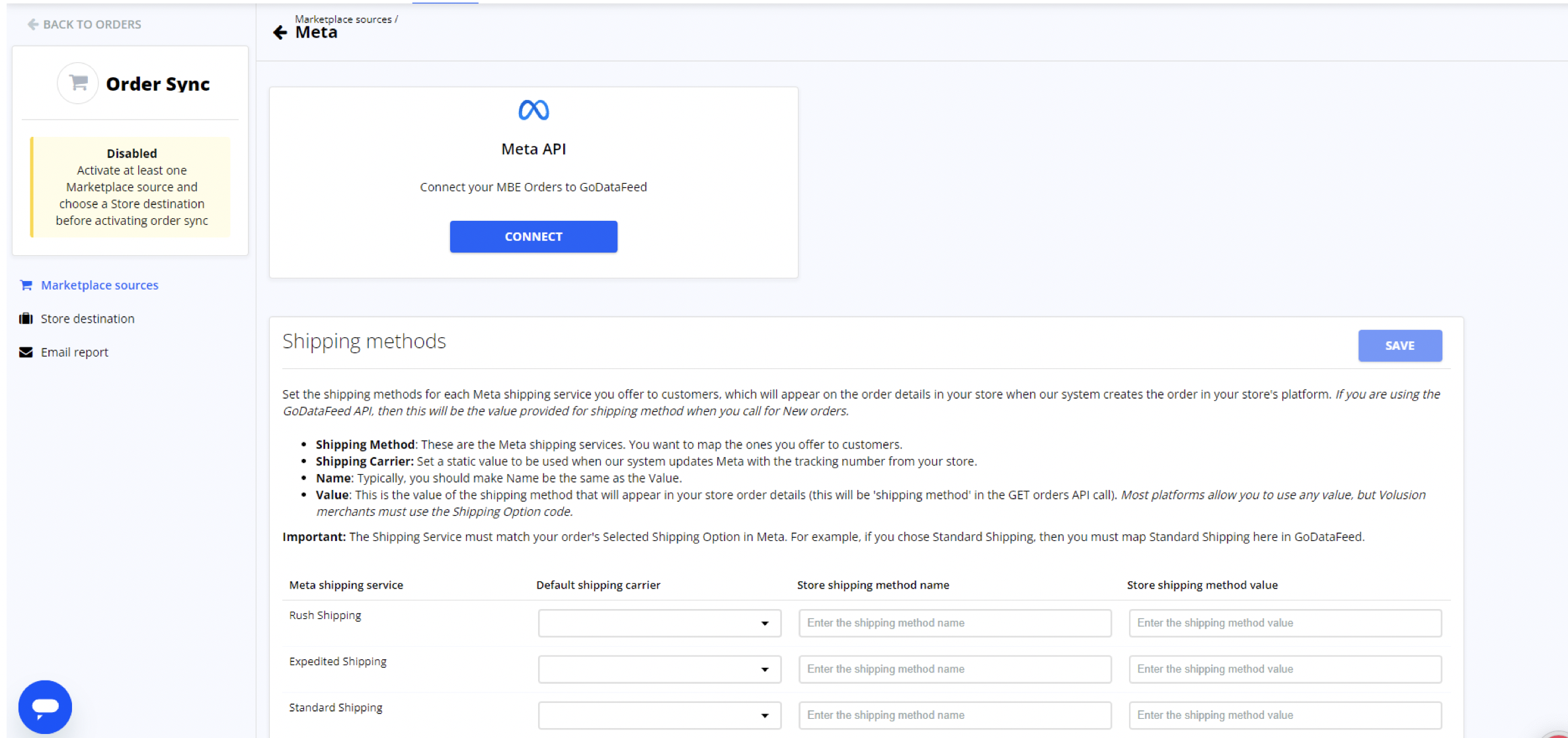Click the Default shipping carrier column header

coord(598,585)
